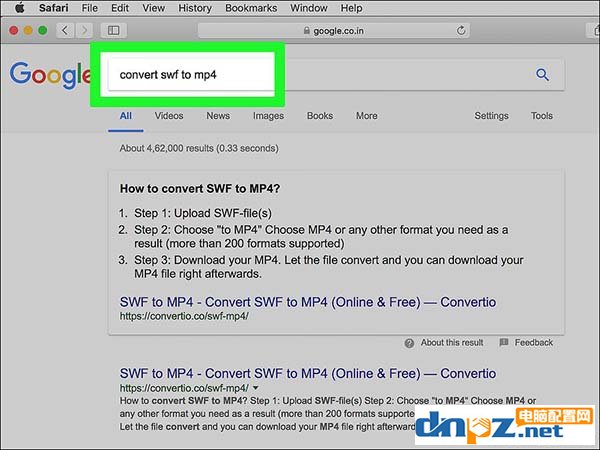Viewport: 600px width, 450px height.
Task: Click the yellow minimize window button
Action: click(x=28, y=30)
